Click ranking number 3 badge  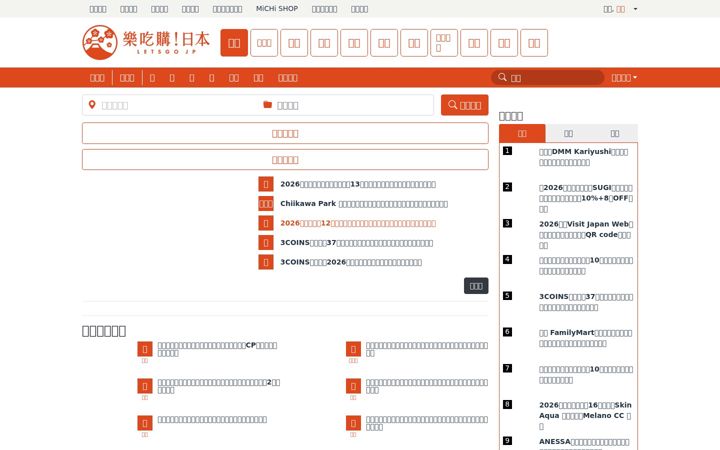tap(507, 223)
